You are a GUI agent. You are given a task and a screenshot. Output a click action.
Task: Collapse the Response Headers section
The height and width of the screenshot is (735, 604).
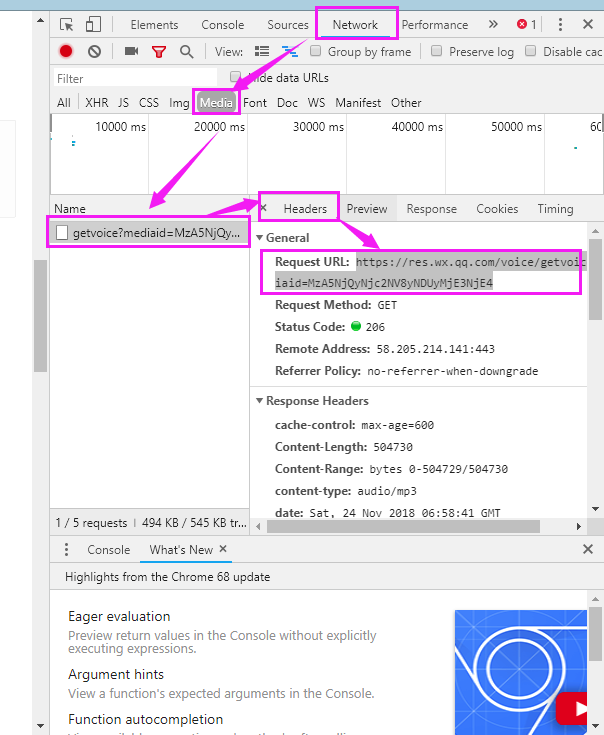click(x=259, y=401)
